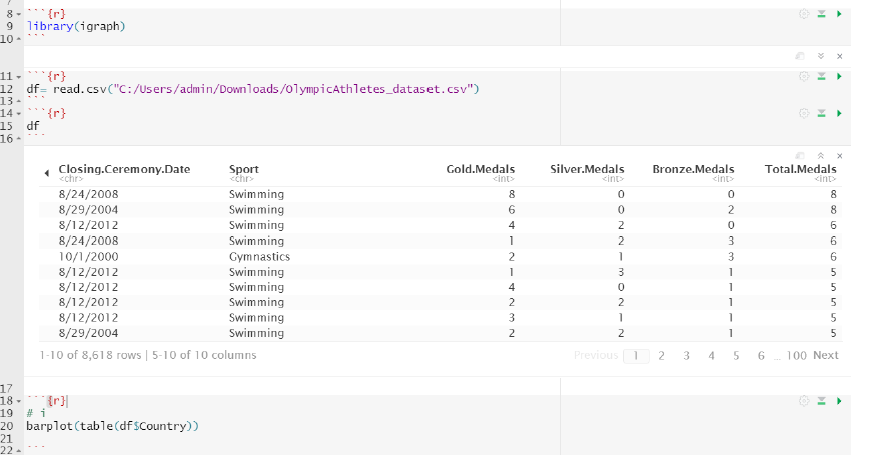
Task: Open chunk options for library(igraph) chunk
Action: tap(804, 14)
